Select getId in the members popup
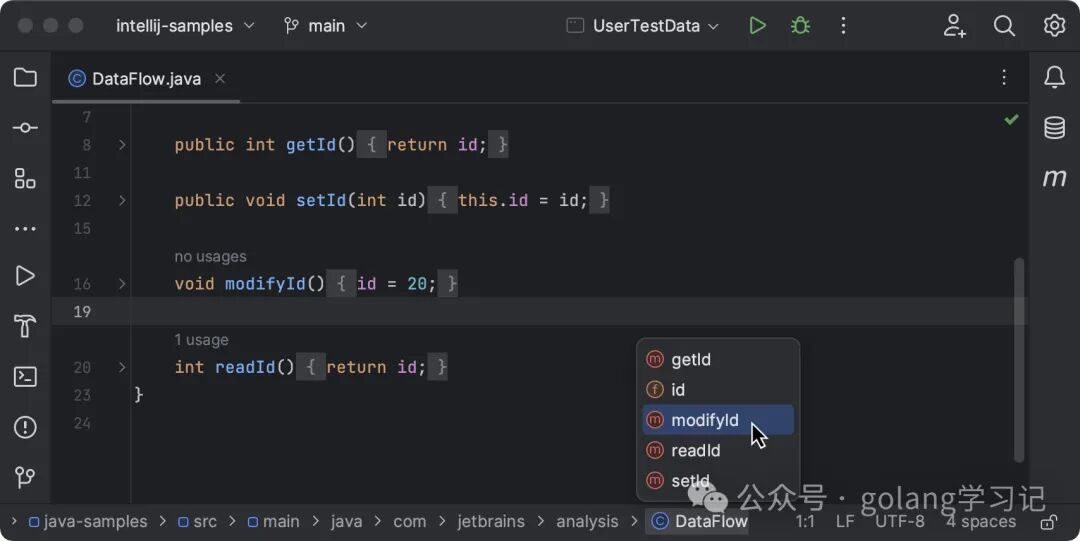This screenshot has height=541, width=1080. pos(718,360)
